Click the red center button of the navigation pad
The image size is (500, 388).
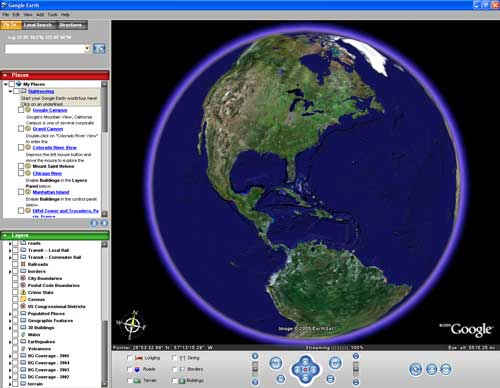(305, 370)
